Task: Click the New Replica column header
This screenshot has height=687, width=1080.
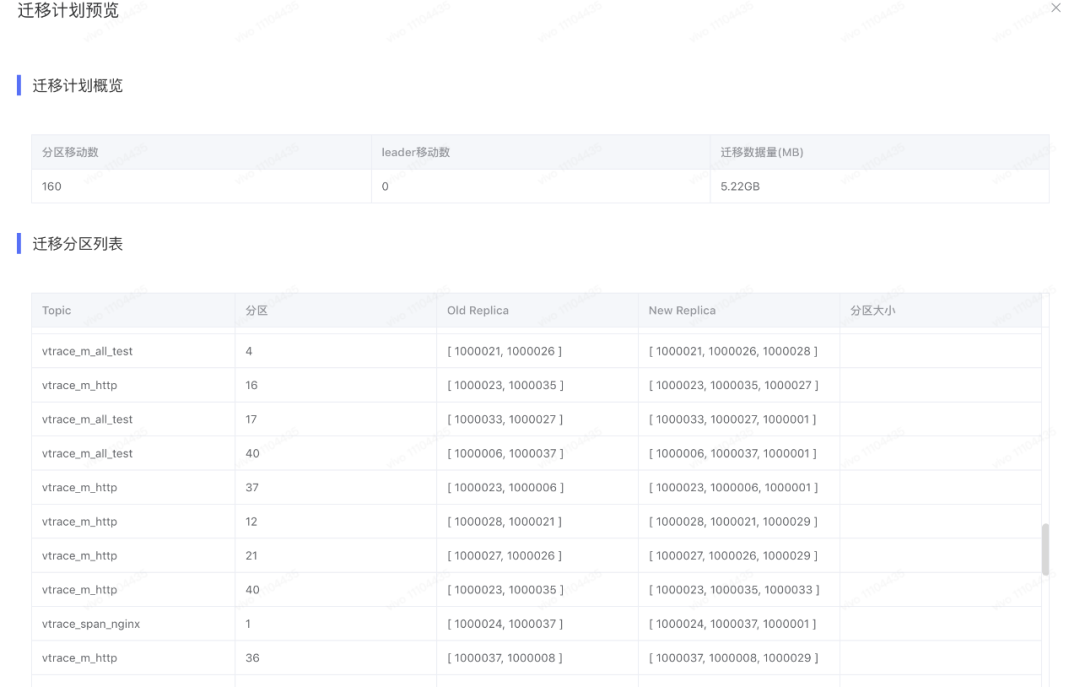Action: [681, 310]
